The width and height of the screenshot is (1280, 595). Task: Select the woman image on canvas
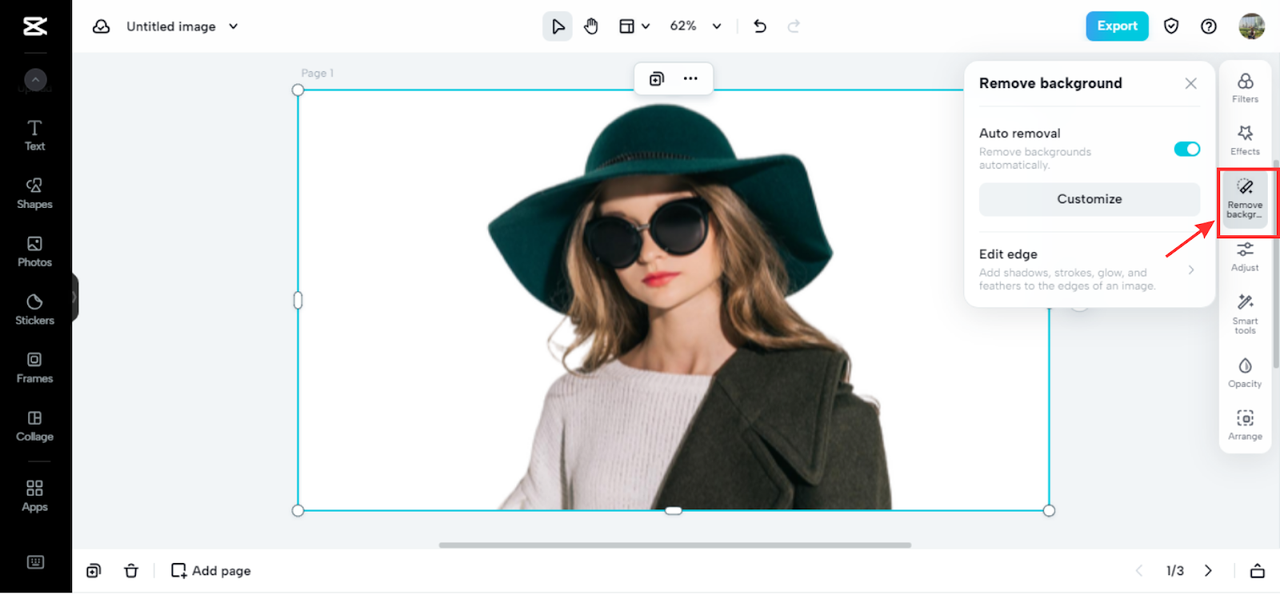[x=672, y=300]
